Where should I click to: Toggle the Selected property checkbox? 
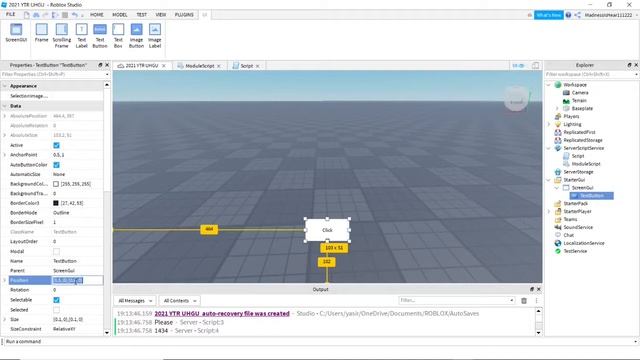coord(56,310)
